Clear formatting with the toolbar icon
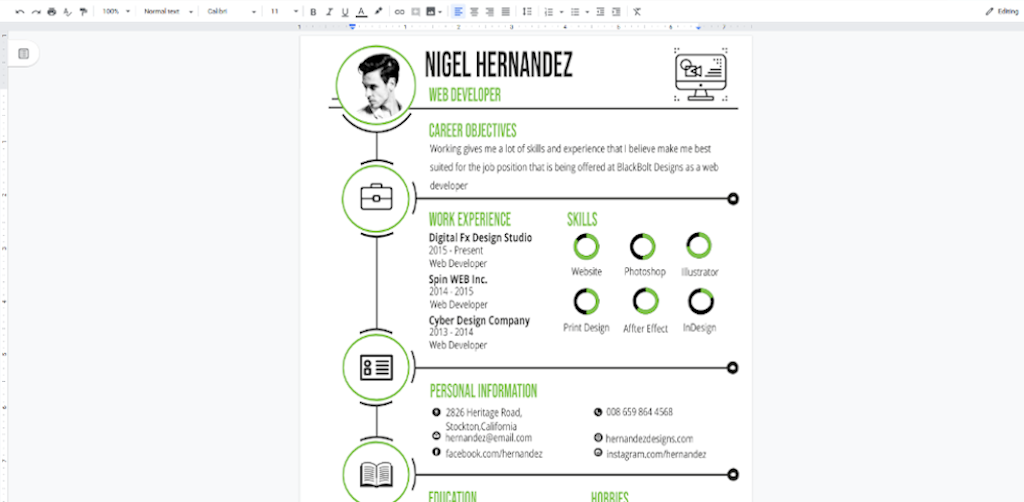Viewport: 1024px width, 502px height. (x=637, y=12)
